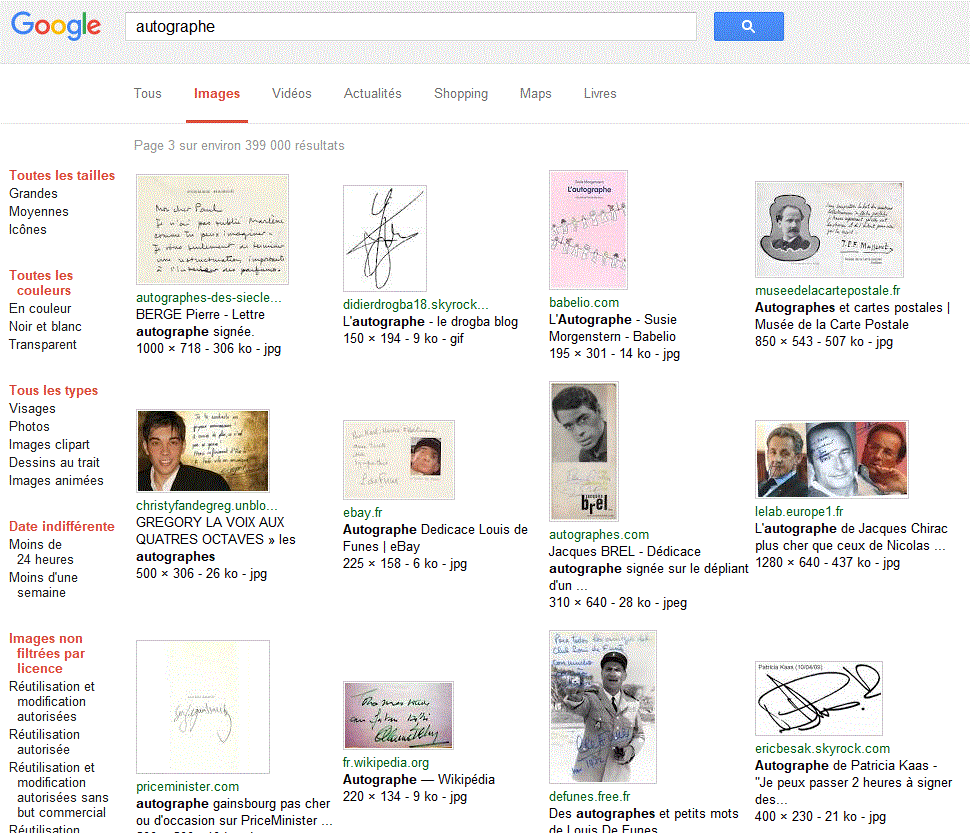Visit didierdrogba18.skyrock source link

[416, 304]
